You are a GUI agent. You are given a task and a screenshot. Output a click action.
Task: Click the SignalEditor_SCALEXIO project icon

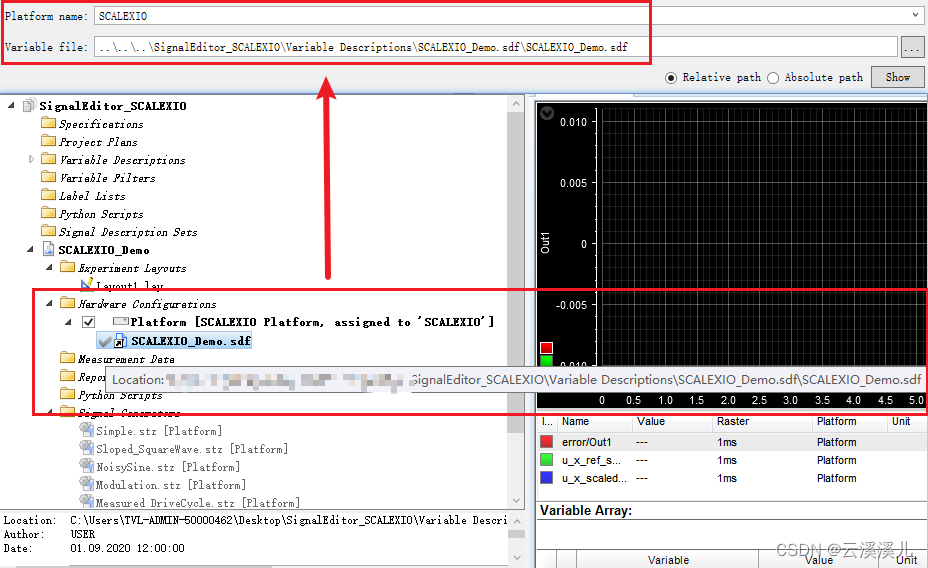coord(28,106)
